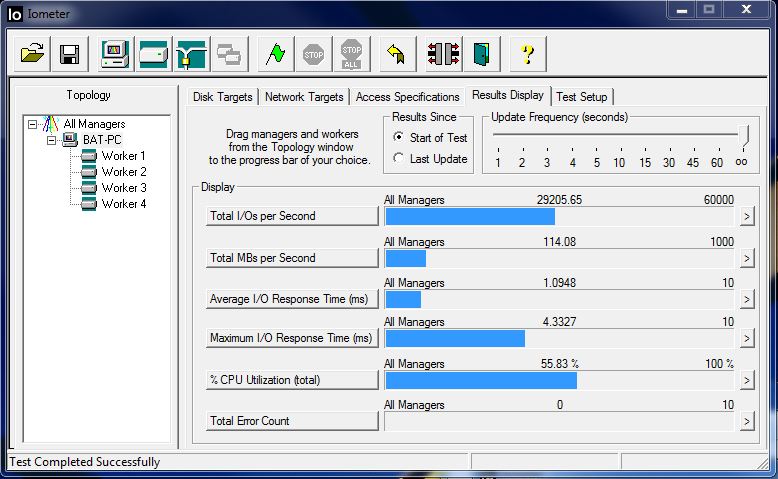Image resolution: width=778 pixels, height=479 pixels.
Task: Disconnect selected worker or manager icon
Action: tap(444, 54)
